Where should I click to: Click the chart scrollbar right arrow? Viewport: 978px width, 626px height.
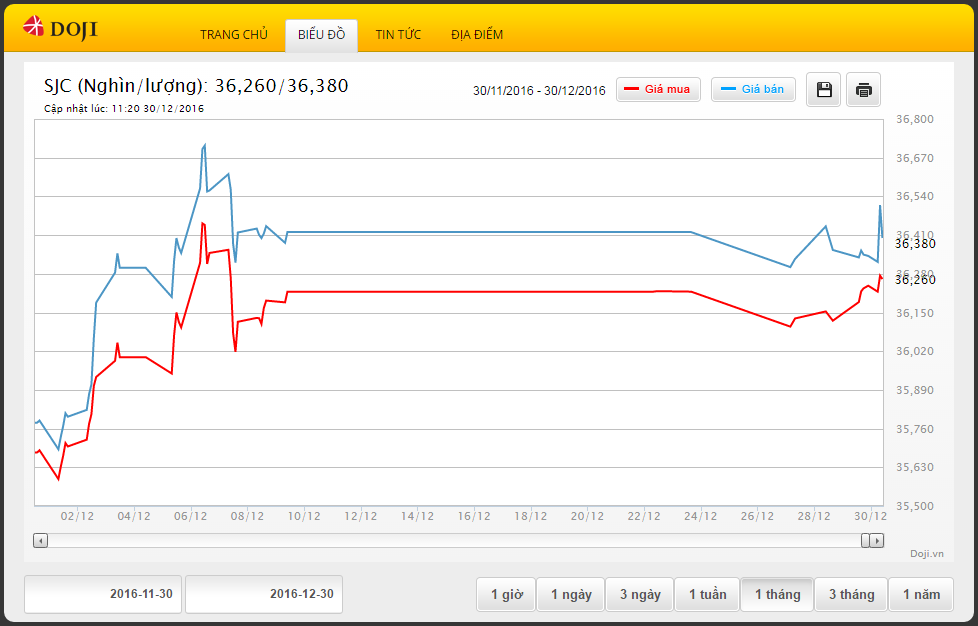[877, 541]
